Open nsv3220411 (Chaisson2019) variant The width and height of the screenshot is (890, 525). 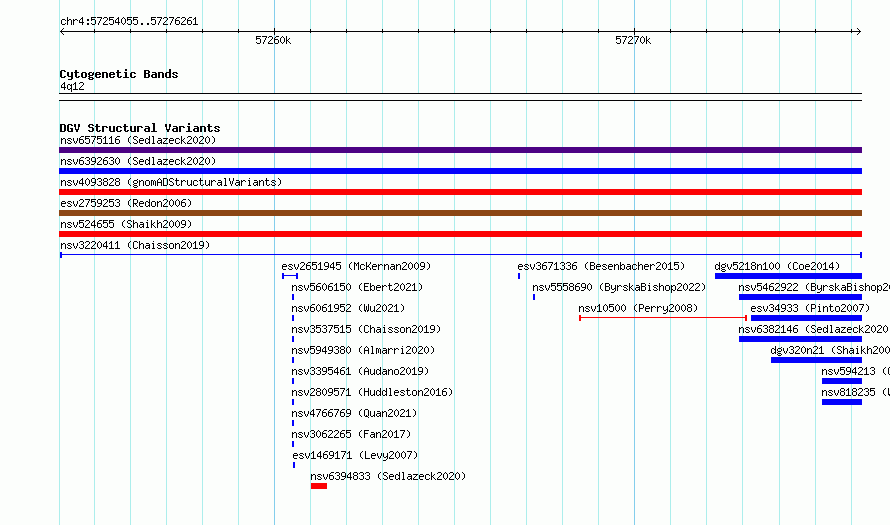135,245
